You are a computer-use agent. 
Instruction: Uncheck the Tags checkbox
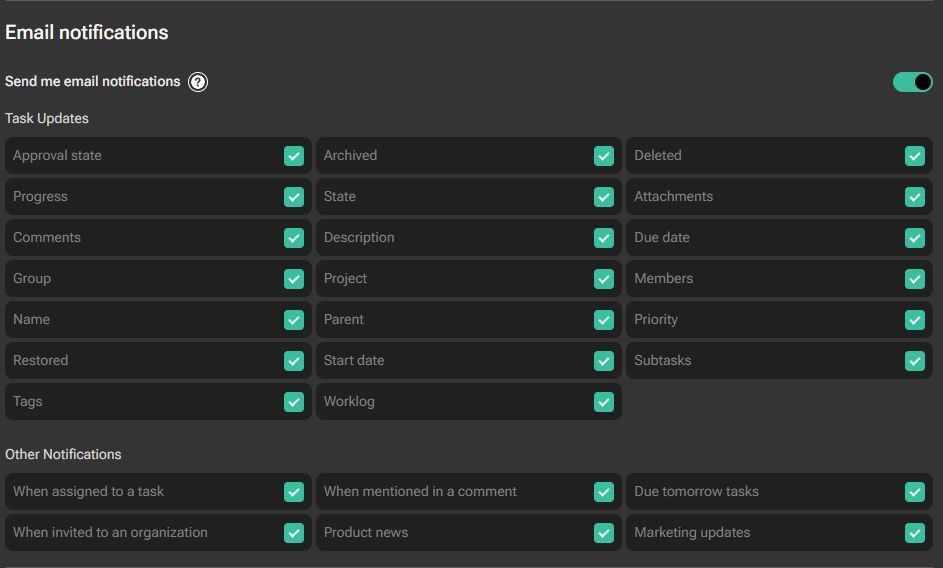click(x=294, y=402)
